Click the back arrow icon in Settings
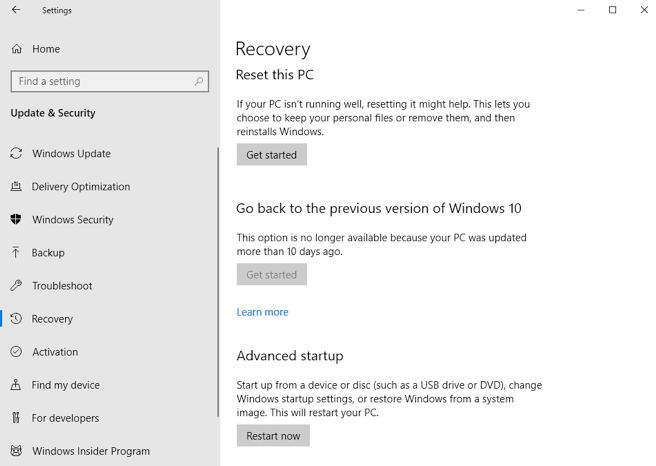The image size is (656, 466). [x=16, y=10]
